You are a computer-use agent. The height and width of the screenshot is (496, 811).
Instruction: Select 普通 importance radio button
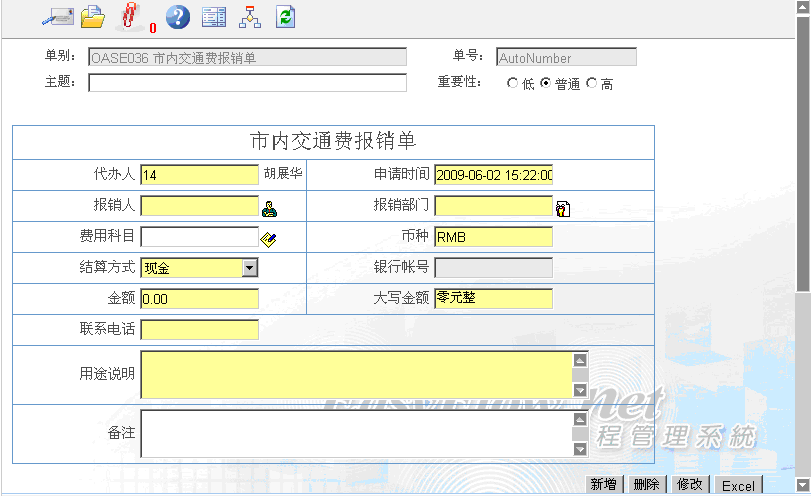click(545, 84)
